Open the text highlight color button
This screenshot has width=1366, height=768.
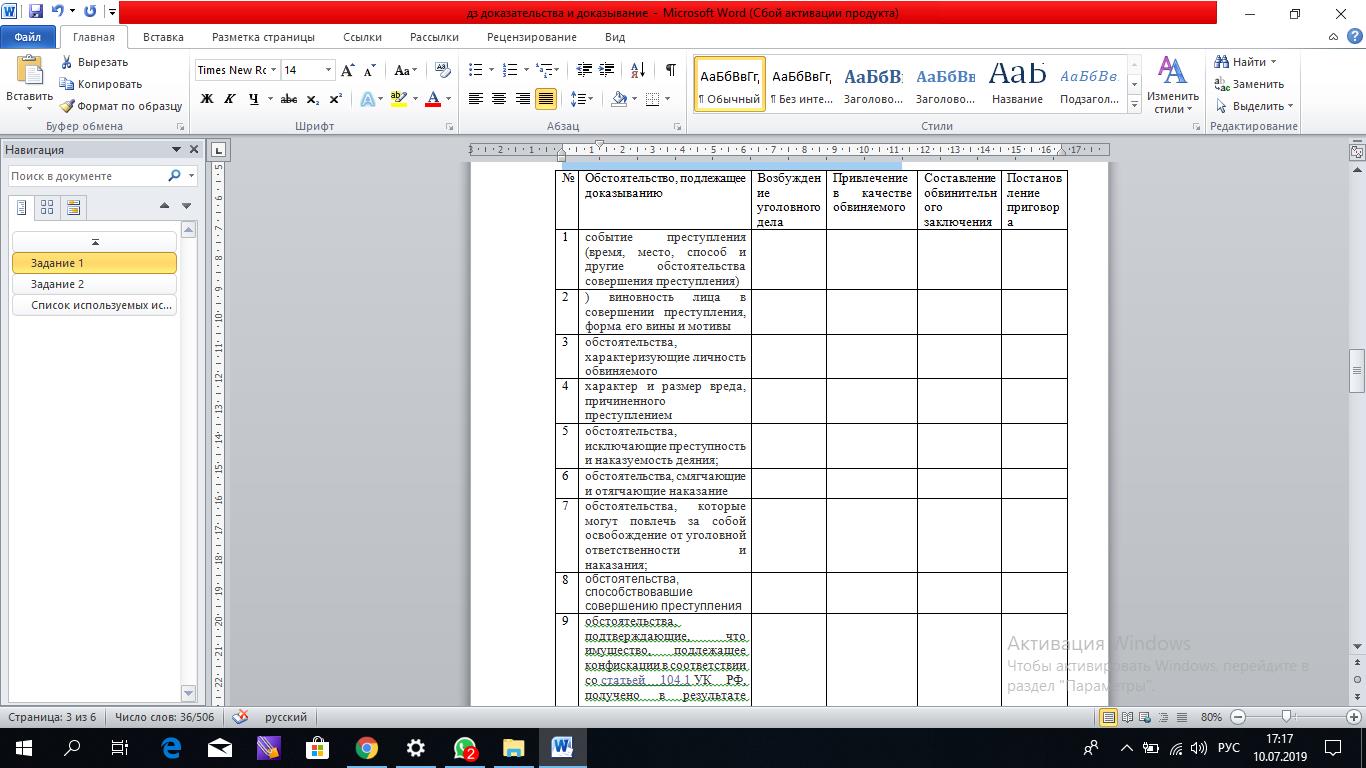click(399, 99)
